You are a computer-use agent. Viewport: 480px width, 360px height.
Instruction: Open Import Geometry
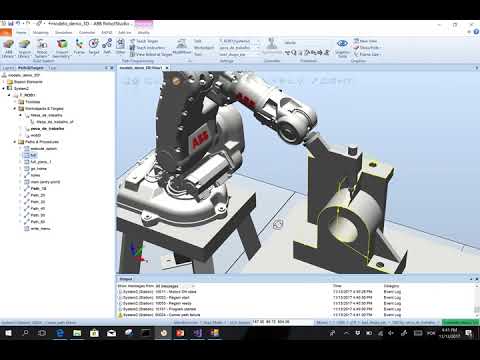pyautogui.click(x=62, y=48)
